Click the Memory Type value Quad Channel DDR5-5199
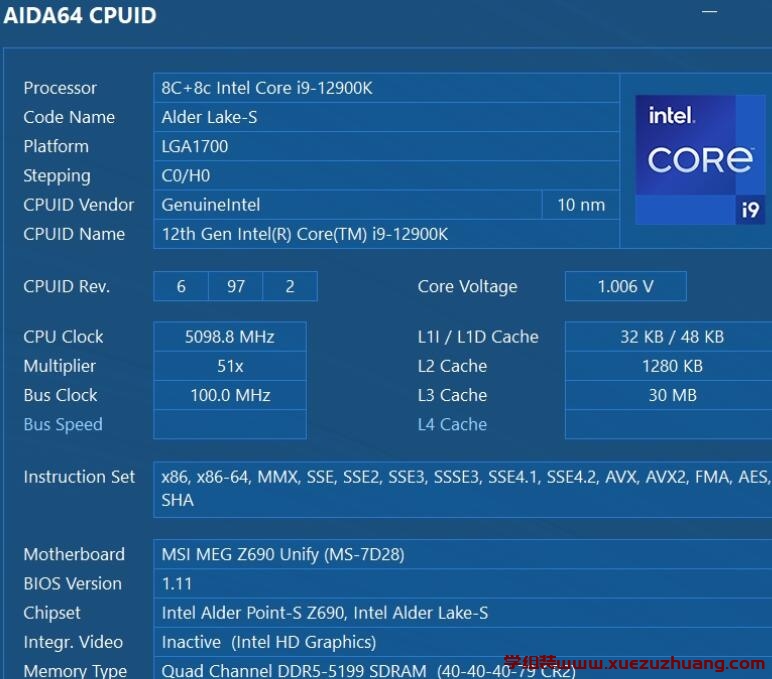The image size is (772, 679). [x=463, y=669]
